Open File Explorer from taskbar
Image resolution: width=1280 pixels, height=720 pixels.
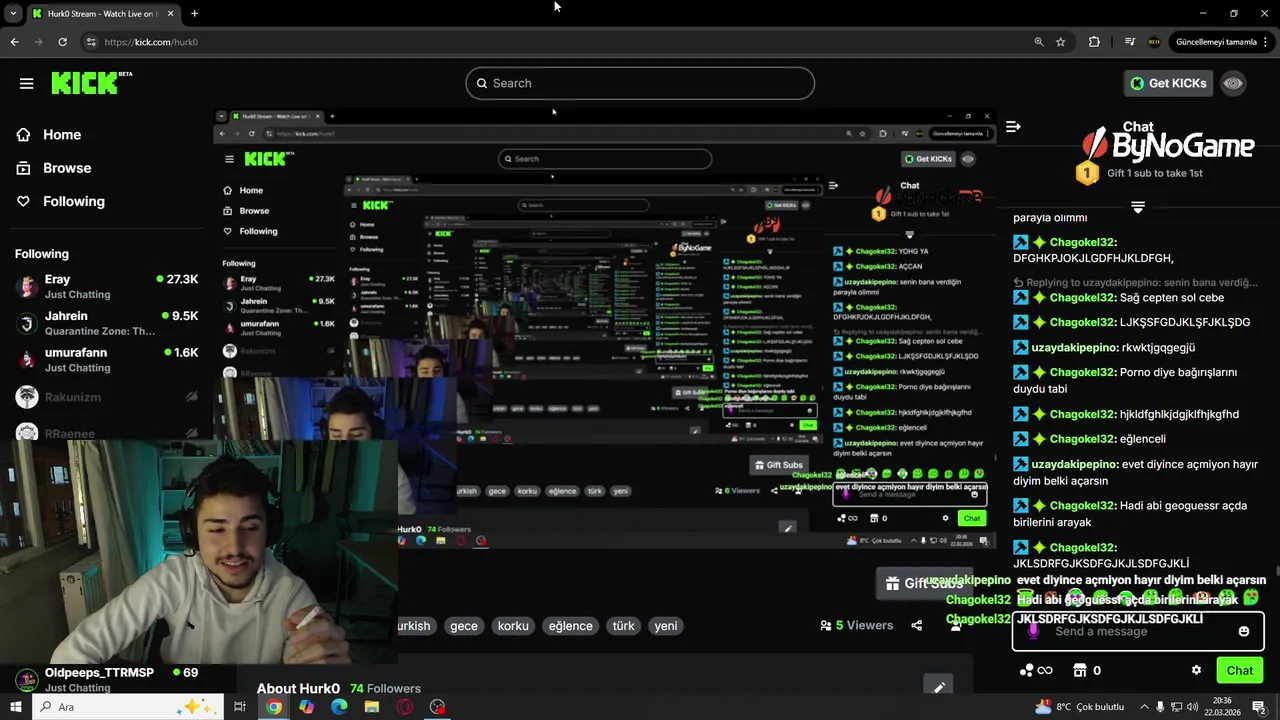(x=372, y=707)
